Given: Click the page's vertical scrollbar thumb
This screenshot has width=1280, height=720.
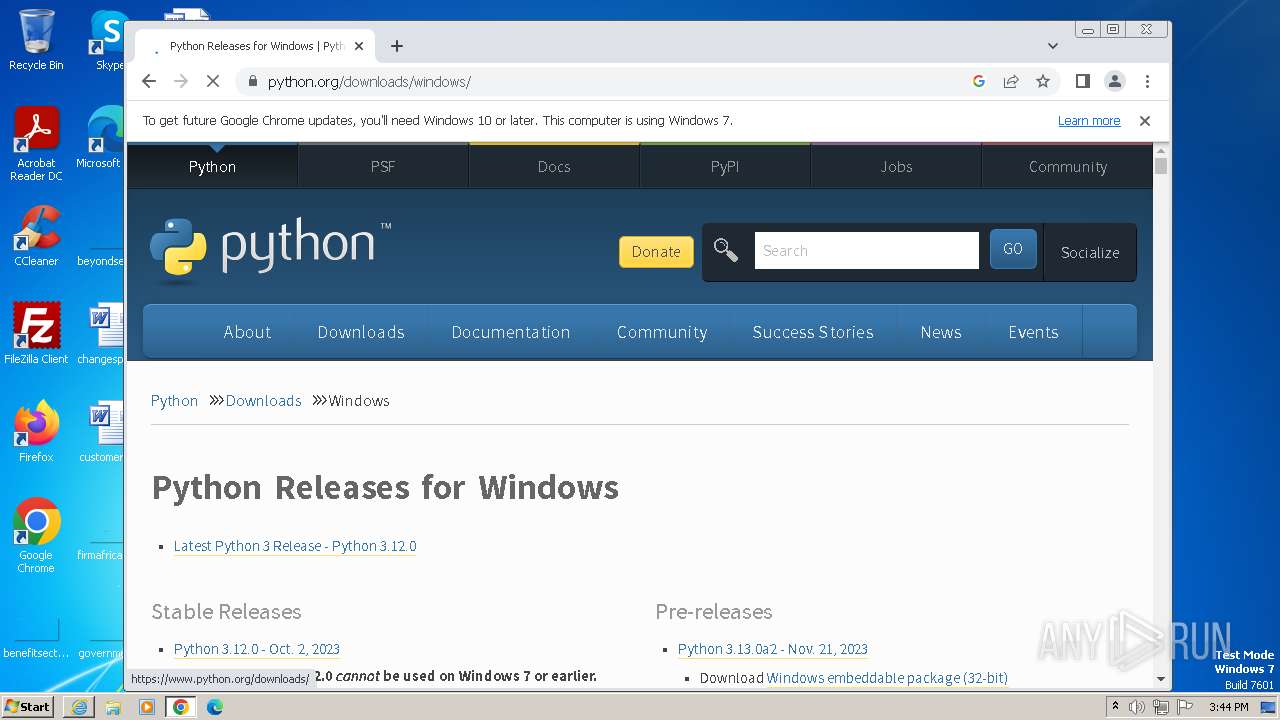Looking at the screenshot, I should click(x=1161, y=165).
